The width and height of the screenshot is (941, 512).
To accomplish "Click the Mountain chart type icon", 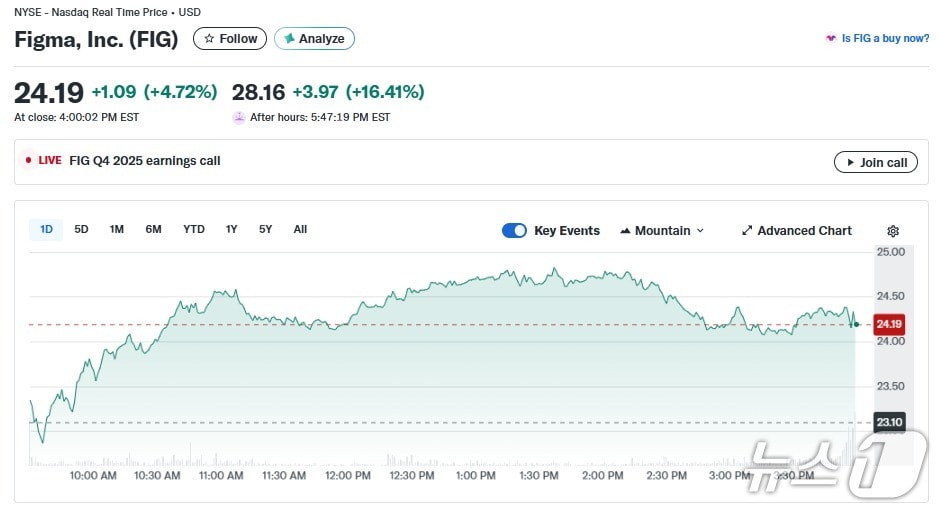I will pyautogui.click(x=625, y=231).
